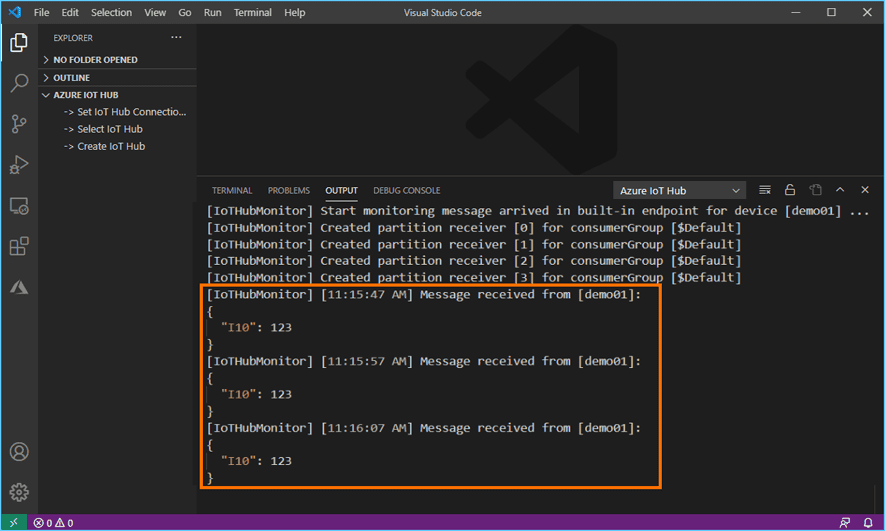Click the Create IoT Hub item
This screenshot has height=531, width=885.
tap(104, 146)
